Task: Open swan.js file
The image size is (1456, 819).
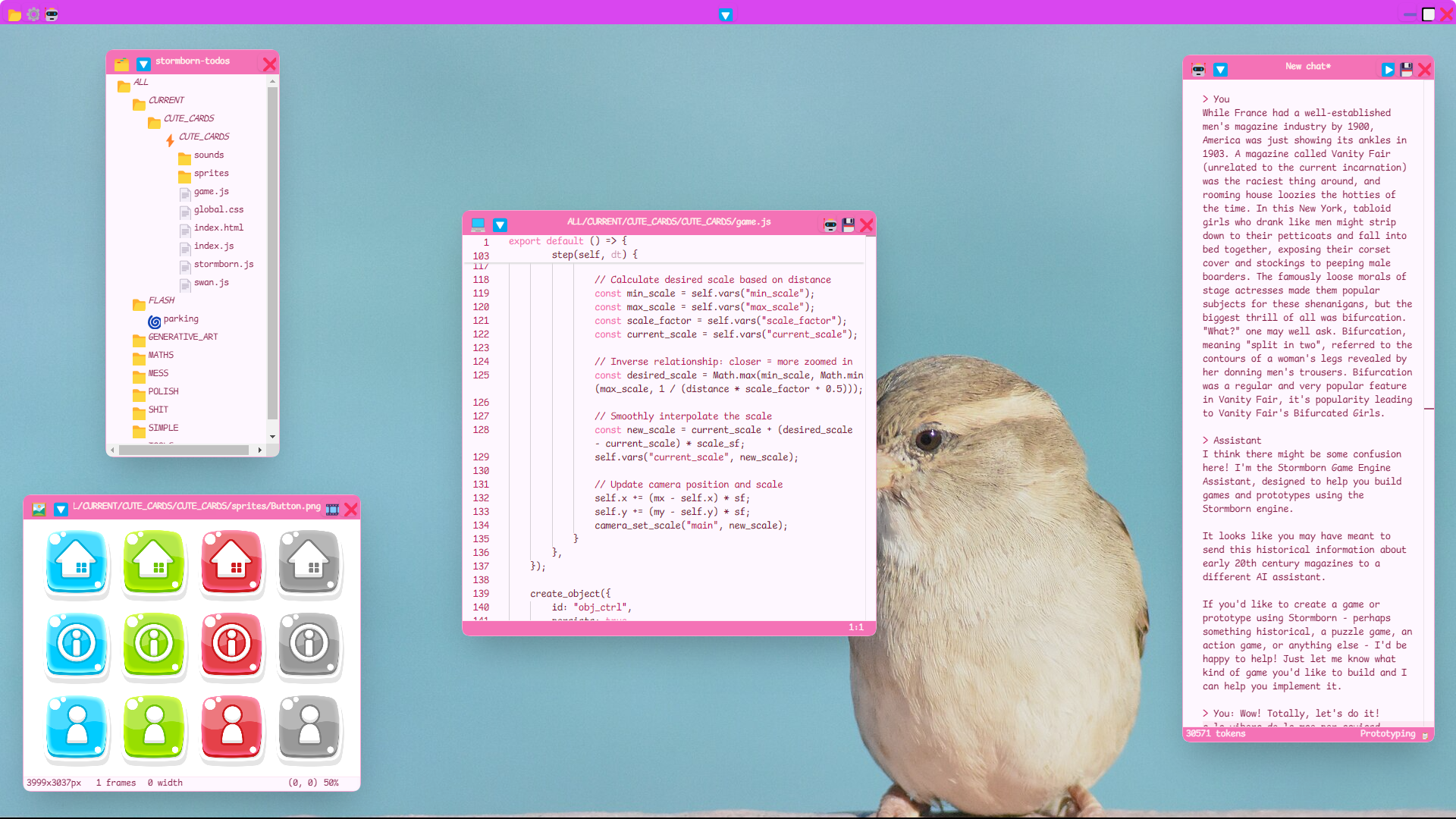Action: pos(204,283)
